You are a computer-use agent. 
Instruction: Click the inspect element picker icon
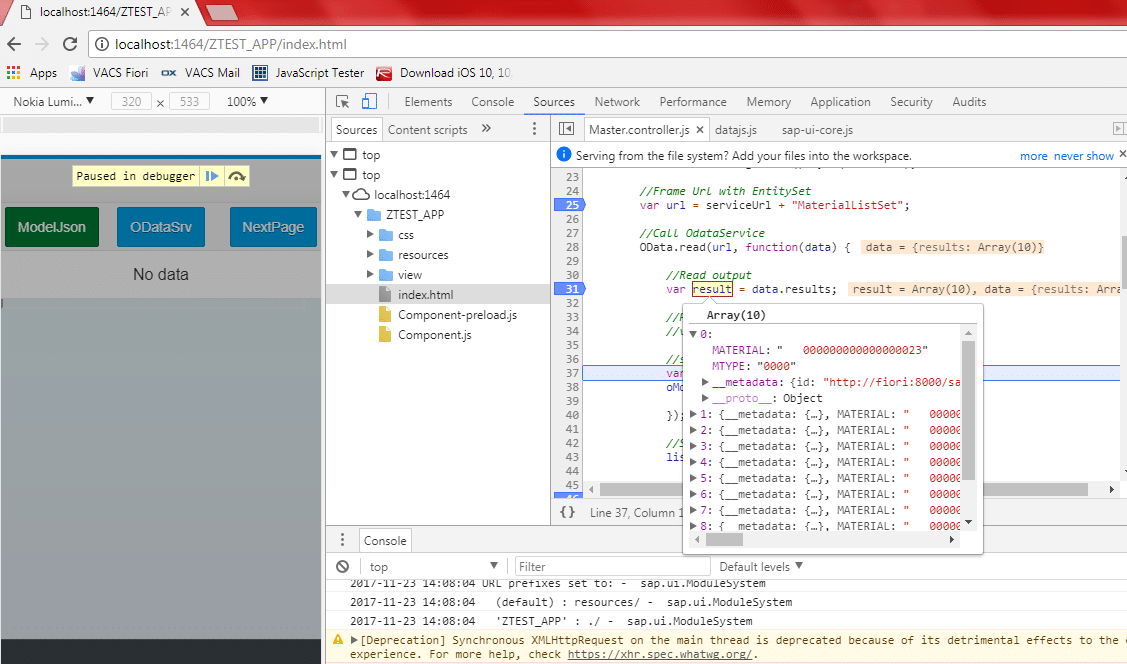343,102
